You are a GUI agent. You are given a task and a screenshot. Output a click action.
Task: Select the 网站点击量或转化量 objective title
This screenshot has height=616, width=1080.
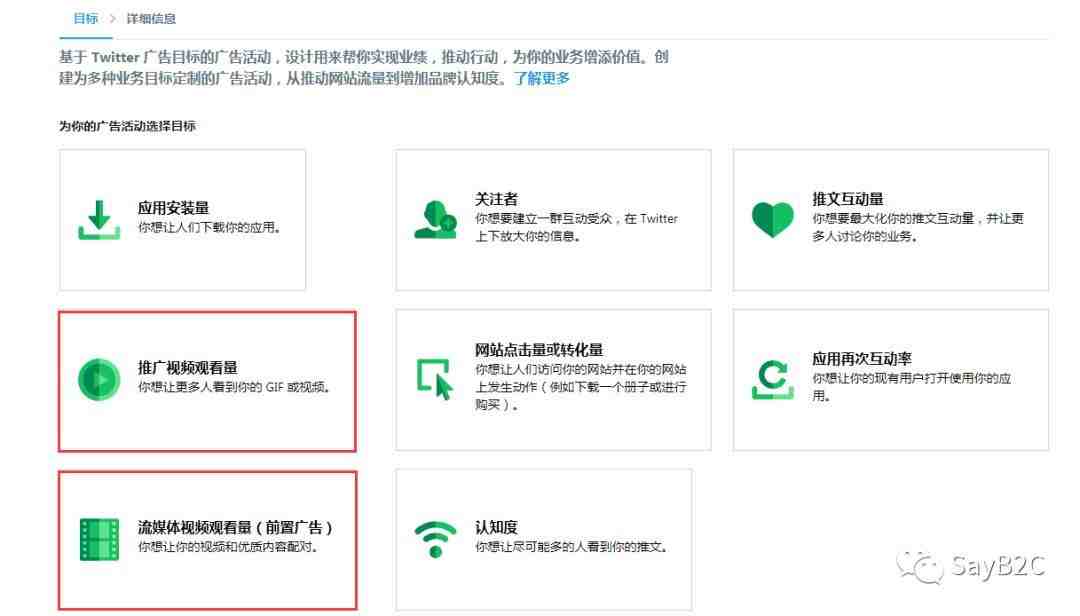click(x=539, y=350)
